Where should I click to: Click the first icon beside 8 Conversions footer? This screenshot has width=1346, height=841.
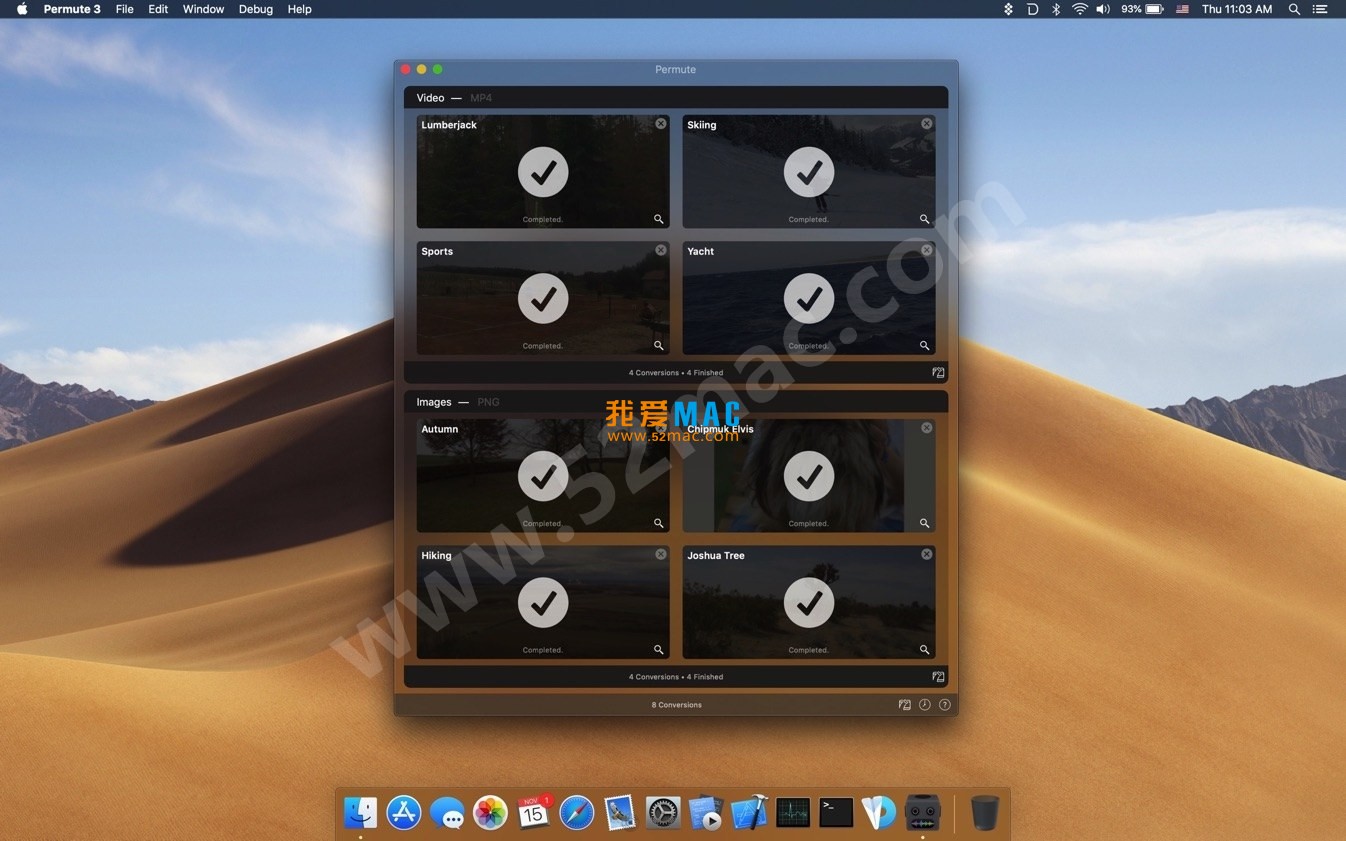pyautogui.click(x=905, y=705)
